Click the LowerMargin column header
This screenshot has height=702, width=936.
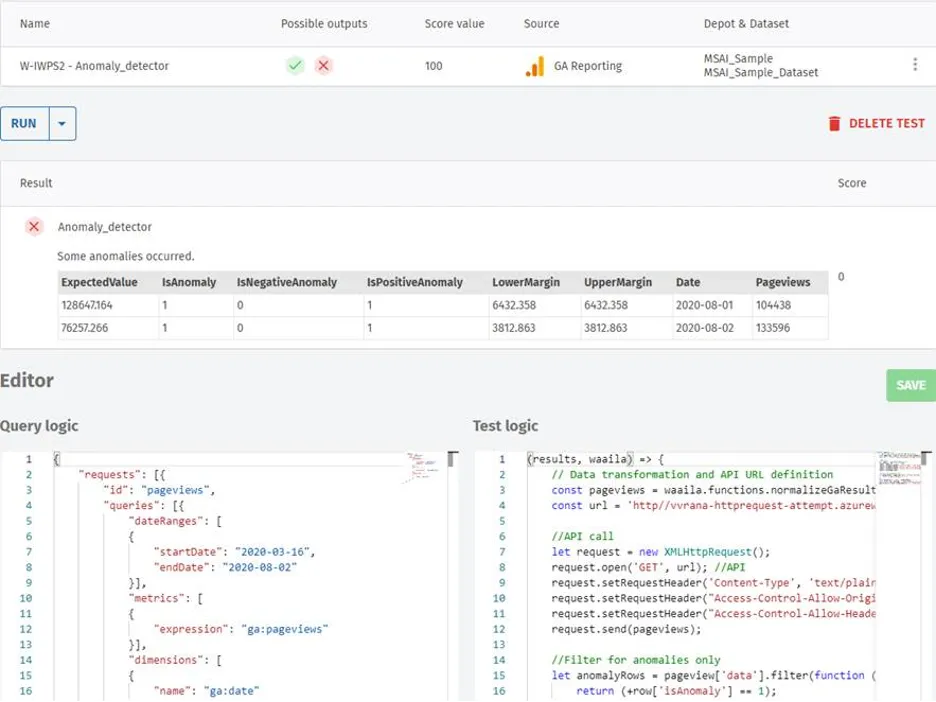point(526,282)
